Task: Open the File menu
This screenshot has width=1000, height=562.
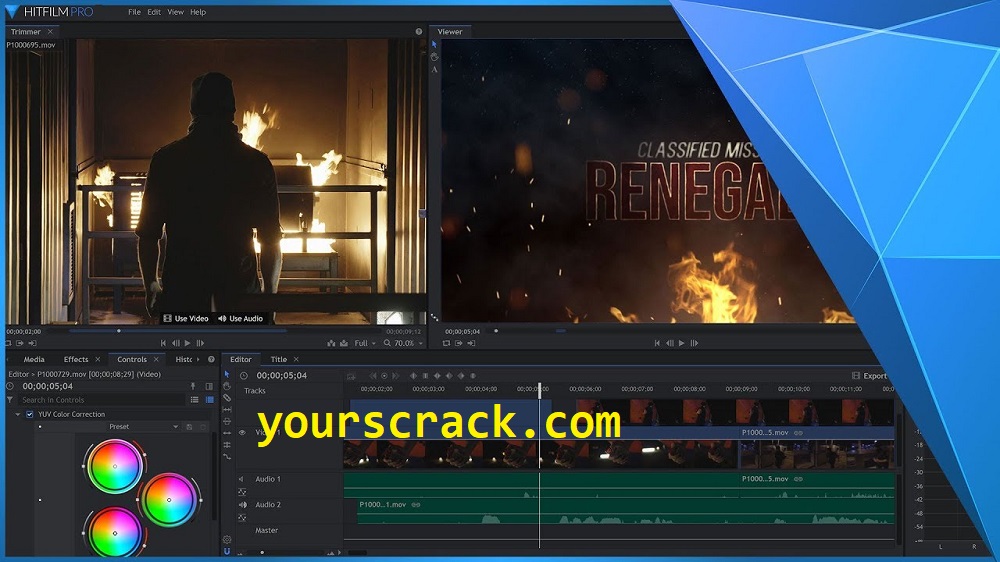Action: pyautogui.click(x=134, y=12)
